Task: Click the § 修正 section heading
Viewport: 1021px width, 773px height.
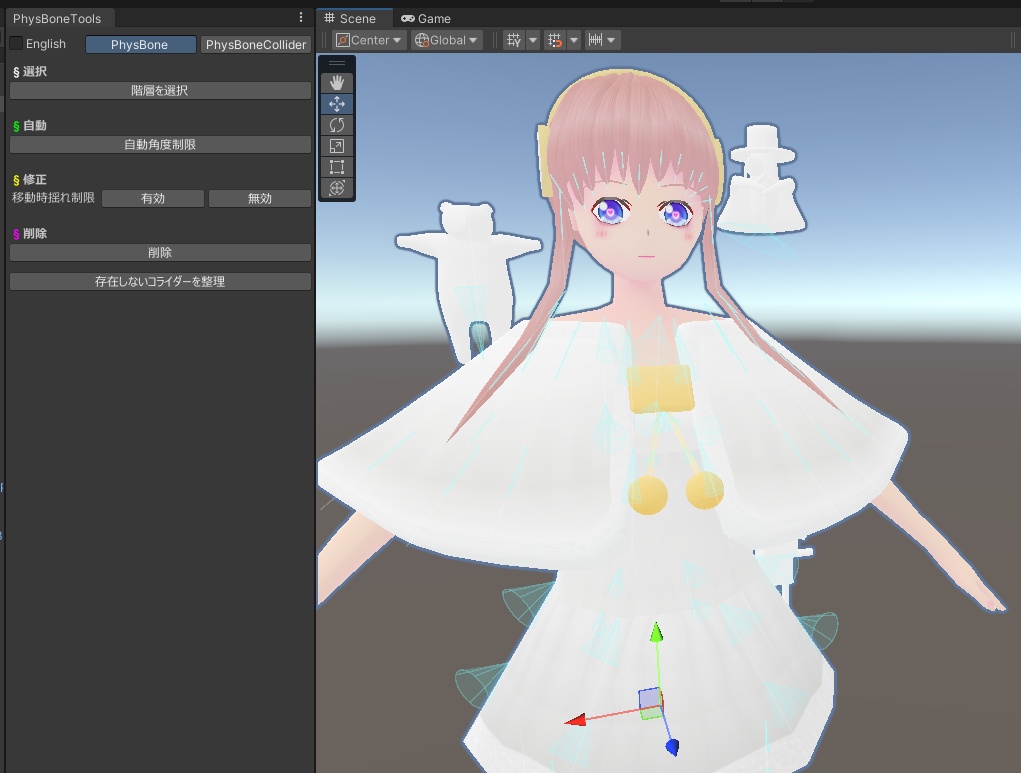Action: [x=30, y=180]
